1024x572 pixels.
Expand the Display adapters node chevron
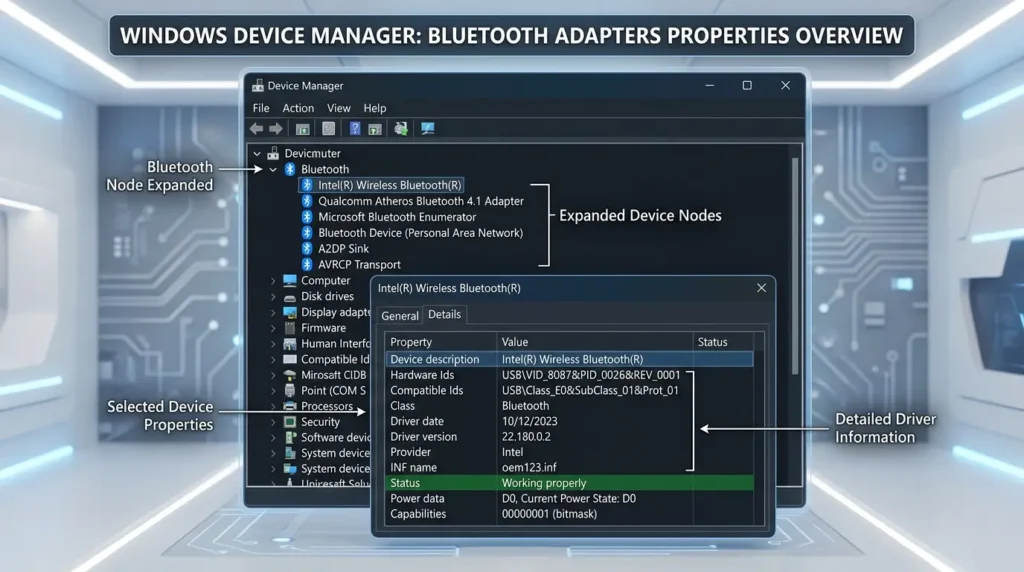tap(273, 312)
